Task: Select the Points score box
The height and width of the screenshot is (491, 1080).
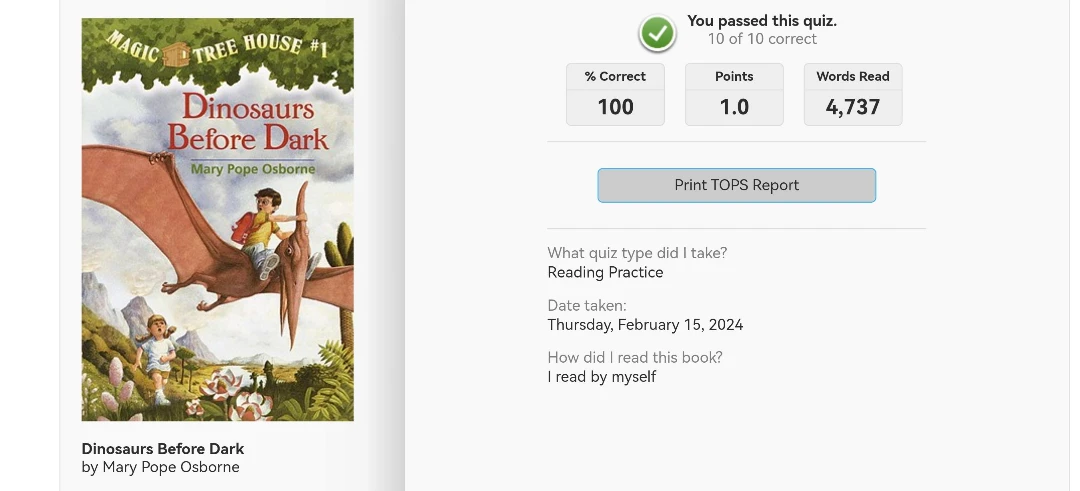Action: coord(734,94)
